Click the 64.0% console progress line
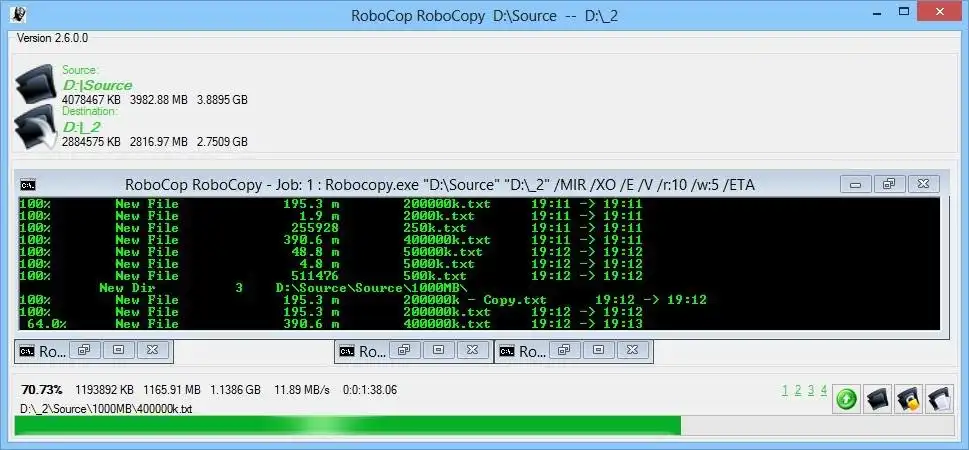This screenshot has height=450, width=969. (x=334, y=324)
